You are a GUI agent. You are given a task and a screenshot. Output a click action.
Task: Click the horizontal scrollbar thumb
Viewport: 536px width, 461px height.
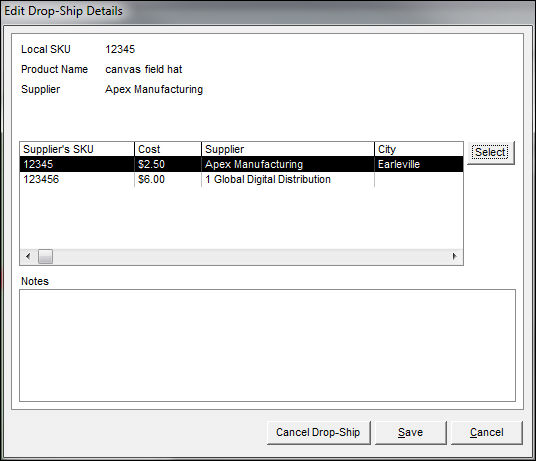point(45,256)
